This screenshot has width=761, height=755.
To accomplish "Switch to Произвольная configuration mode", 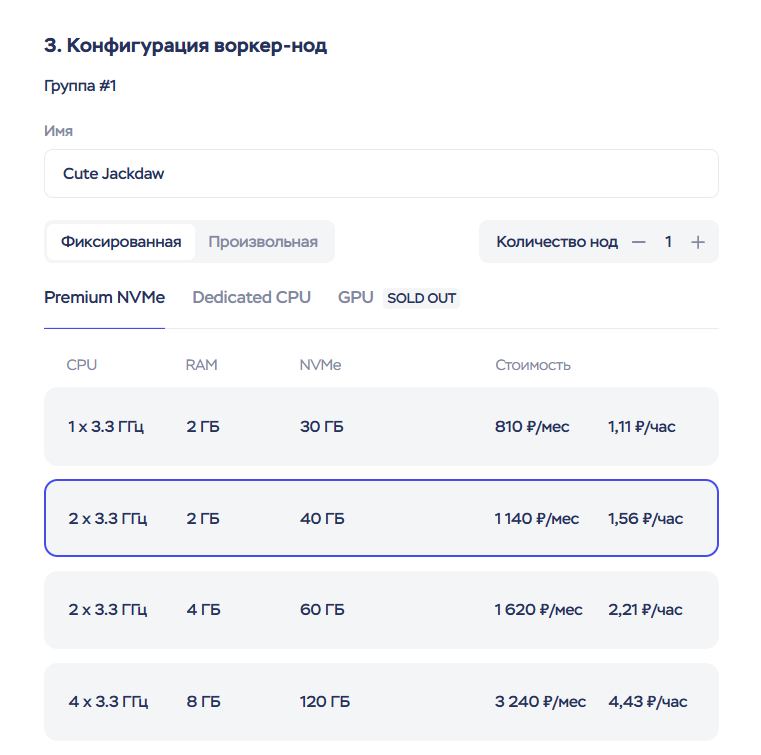I will pyautogui.click(x=263, y=242).
